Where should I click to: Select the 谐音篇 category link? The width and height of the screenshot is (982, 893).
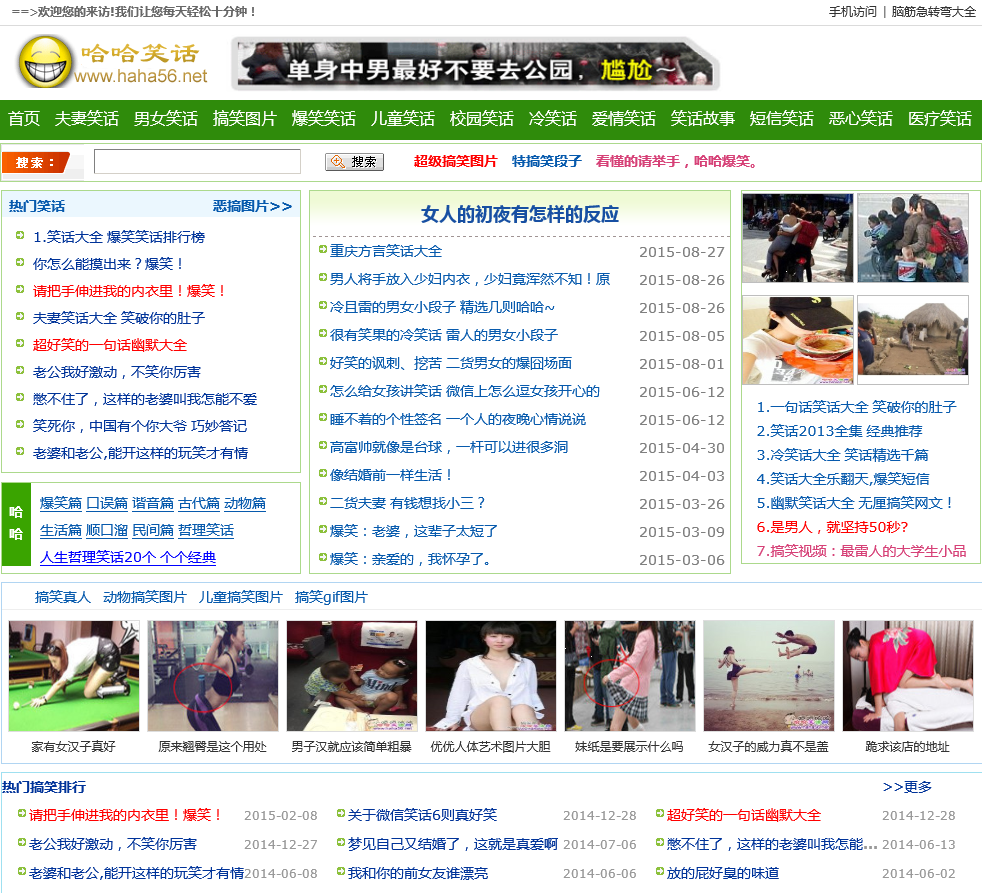(x=153, y=503)
